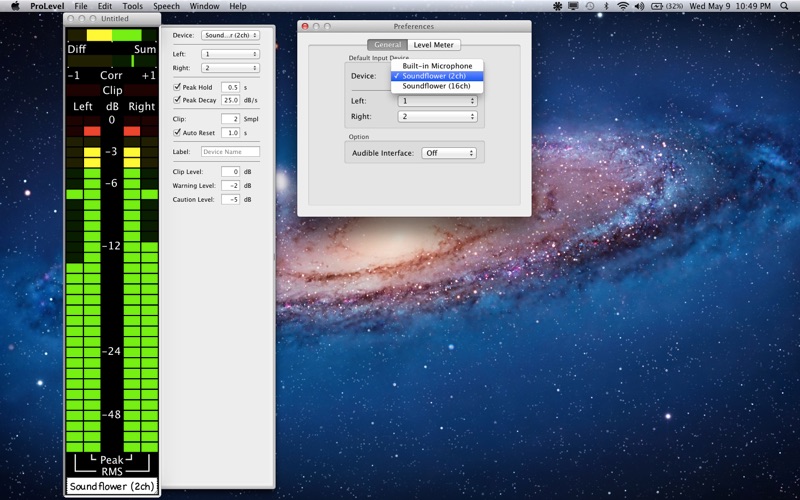The height and width of the screenshot is (500, 800).
Task: Select Built-in Microphone from the device list
Action: point(437,66)
